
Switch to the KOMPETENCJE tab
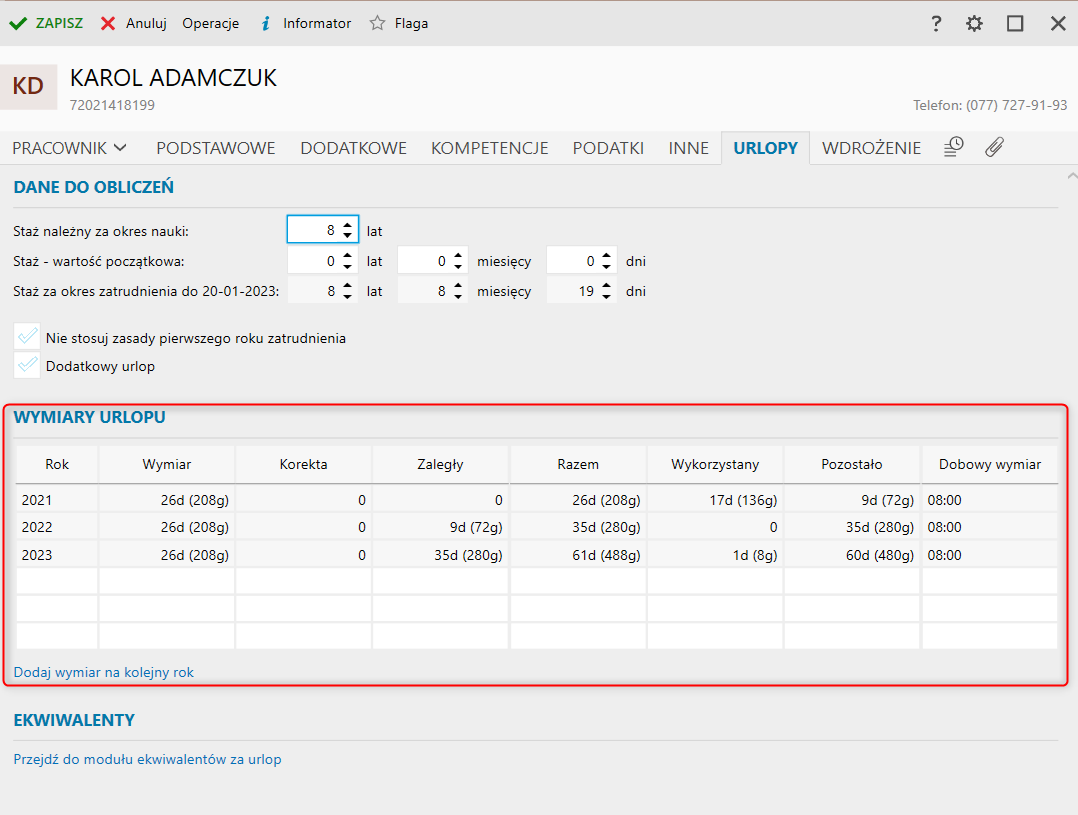coord(489,148)
